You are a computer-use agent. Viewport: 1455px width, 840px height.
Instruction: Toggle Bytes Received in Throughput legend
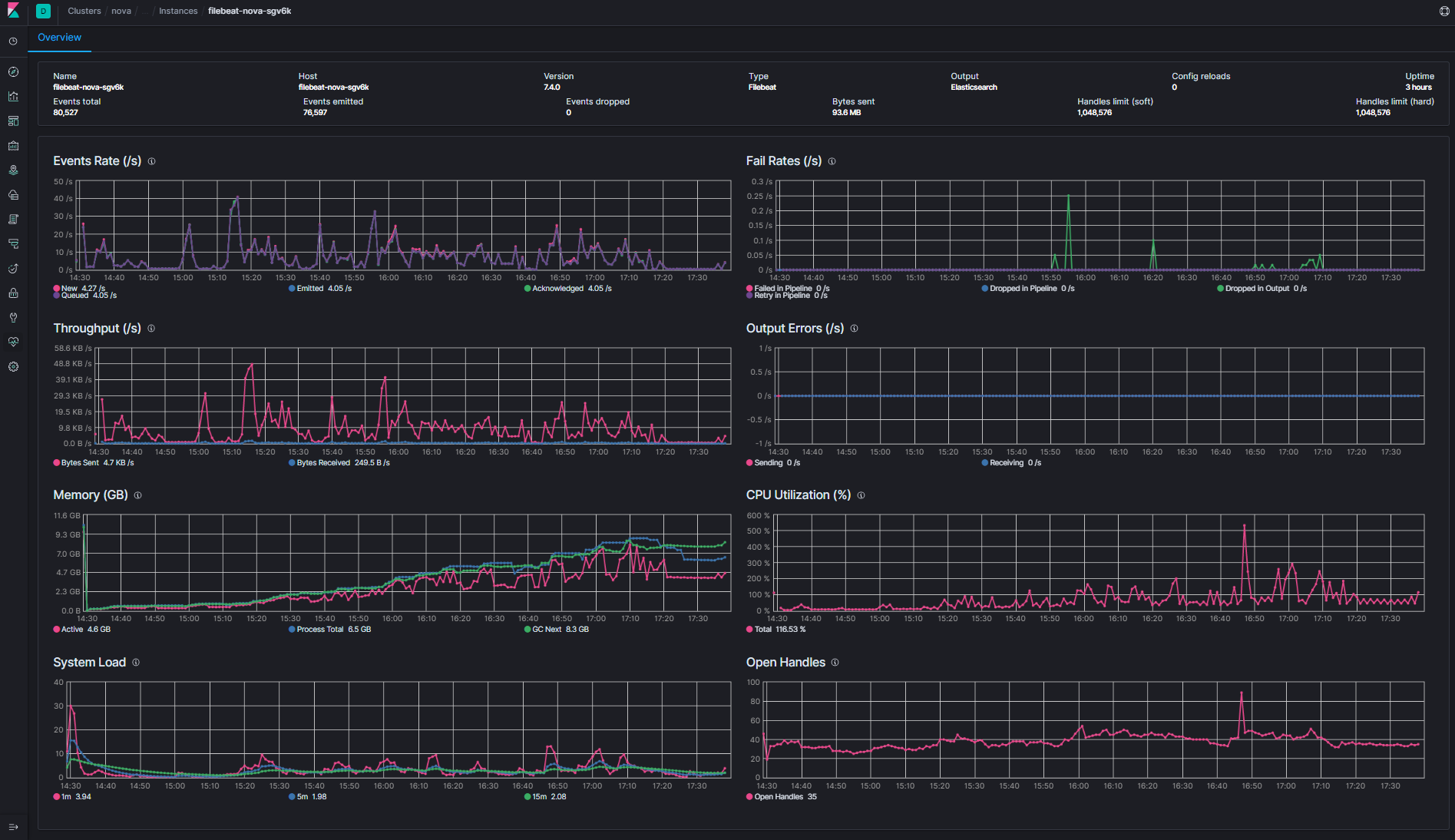339,463
